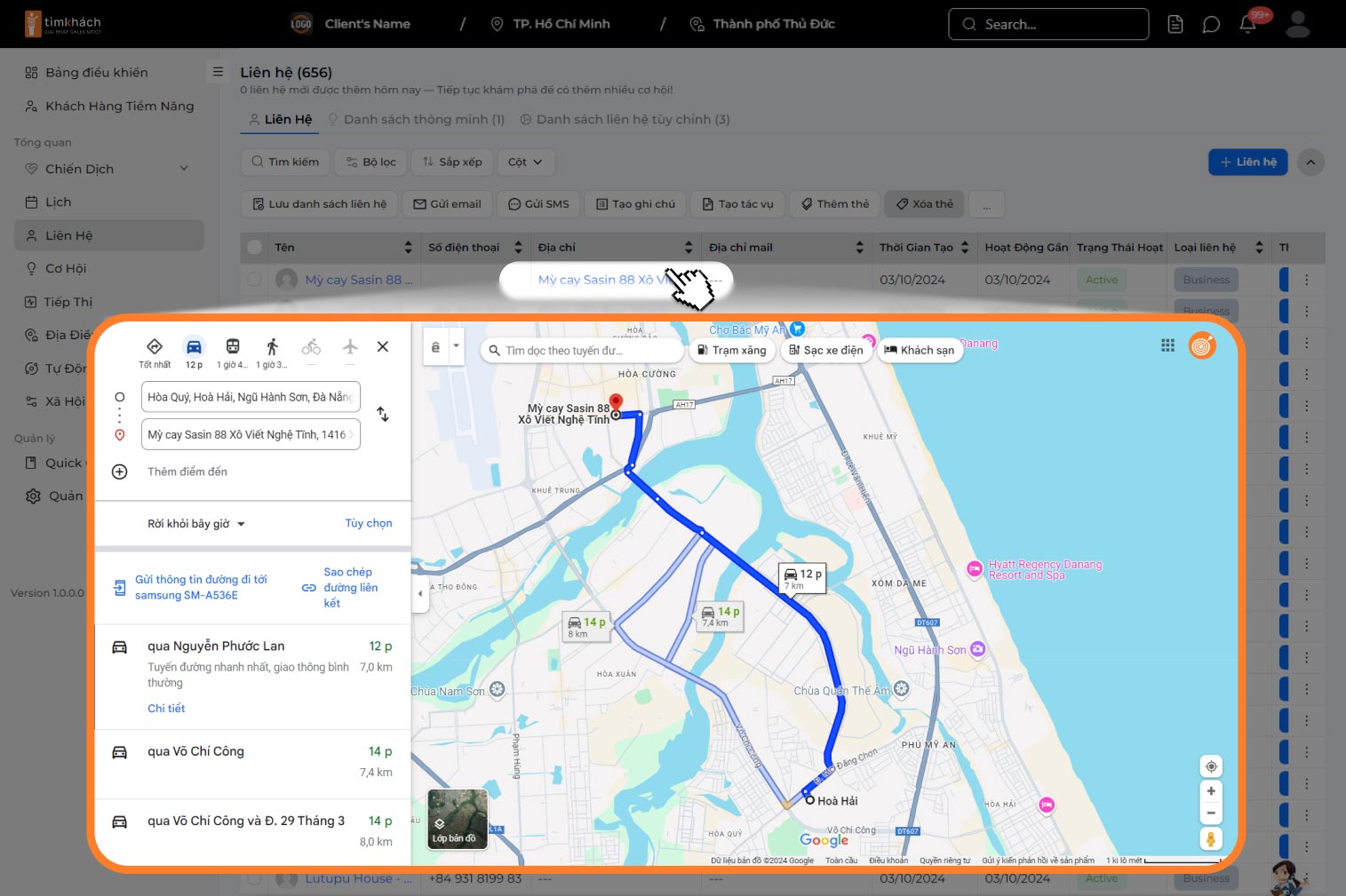Viewport: 1346px width, 896px height.
Task: Add a destination with plus icon
Action: coord(120,472)
